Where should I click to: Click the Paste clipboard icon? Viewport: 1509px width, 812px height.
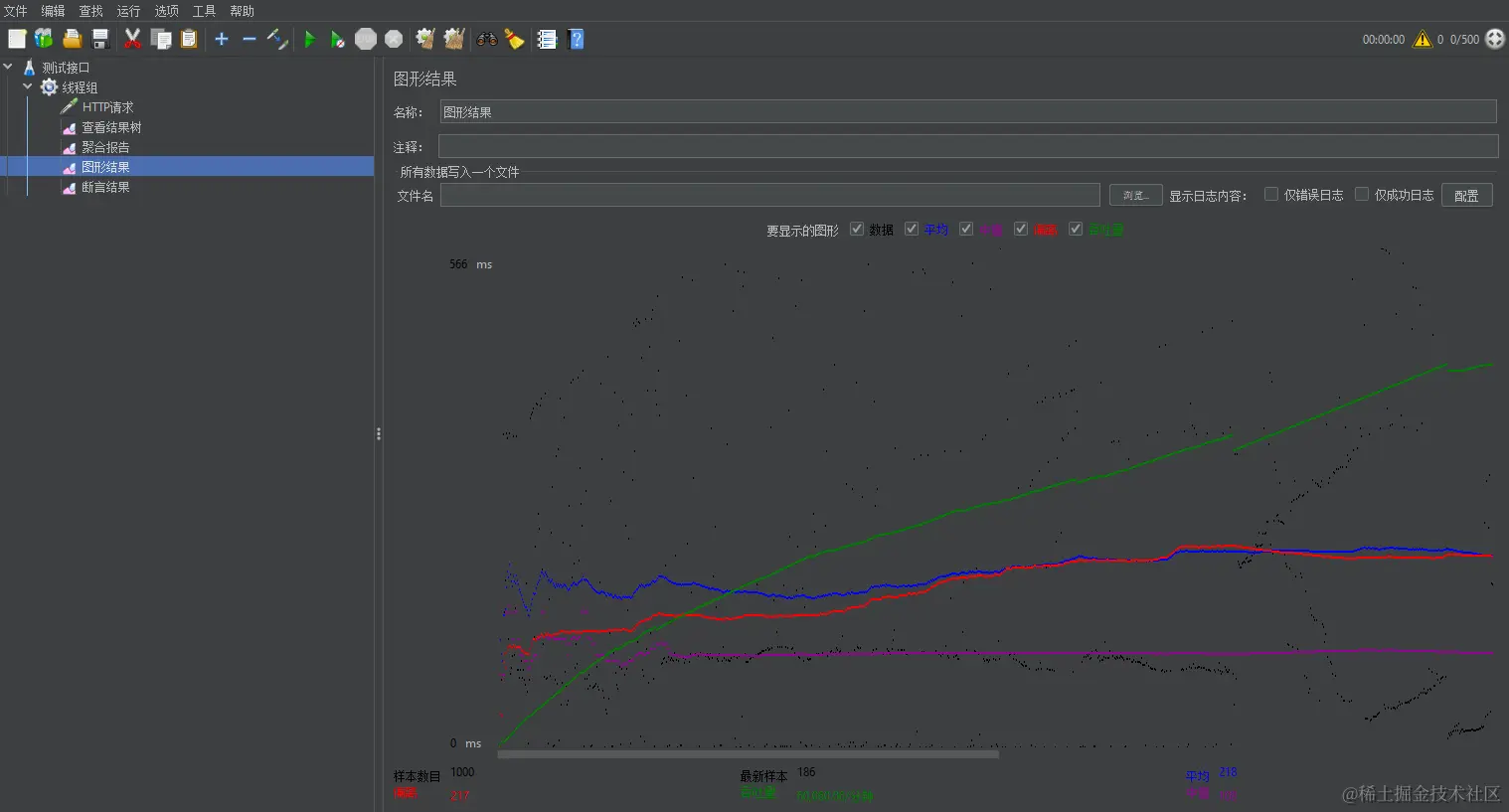click(189, 39)
